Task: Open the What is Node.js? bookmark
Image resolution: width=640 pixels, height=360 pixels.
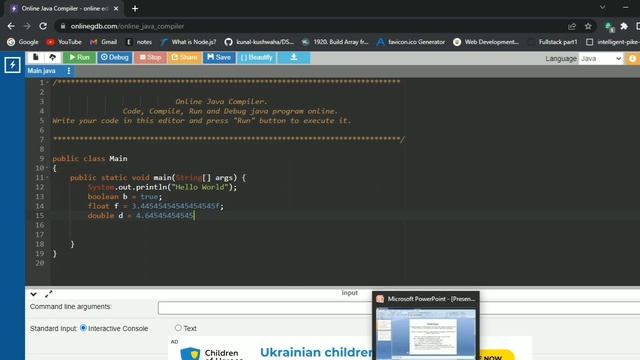Action: click(189, 42)
